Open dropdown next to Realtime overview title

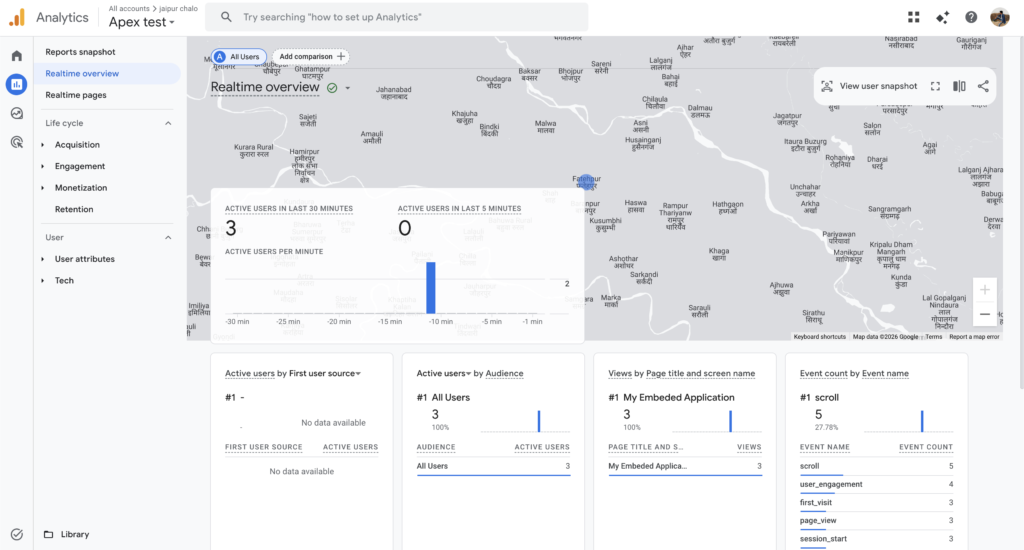coord(347,88)
